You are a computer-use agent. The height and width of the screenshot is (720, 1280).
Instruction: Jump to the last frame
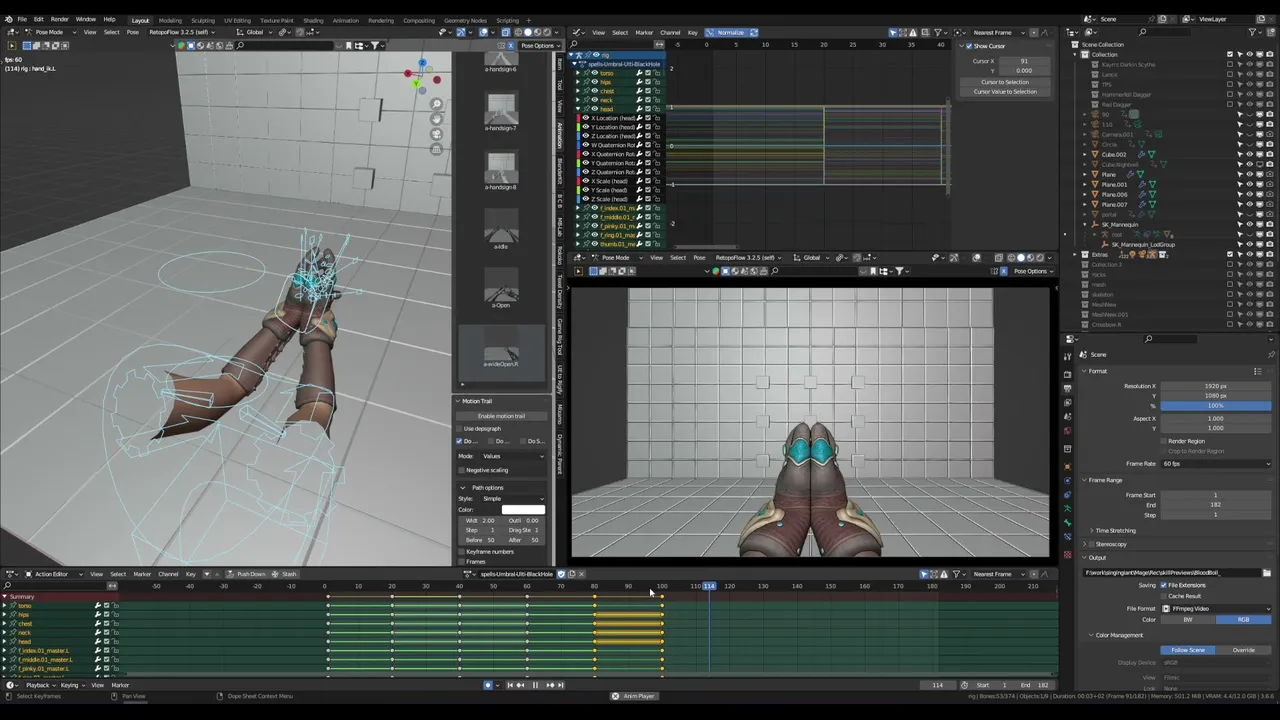(x=560, y=685)
